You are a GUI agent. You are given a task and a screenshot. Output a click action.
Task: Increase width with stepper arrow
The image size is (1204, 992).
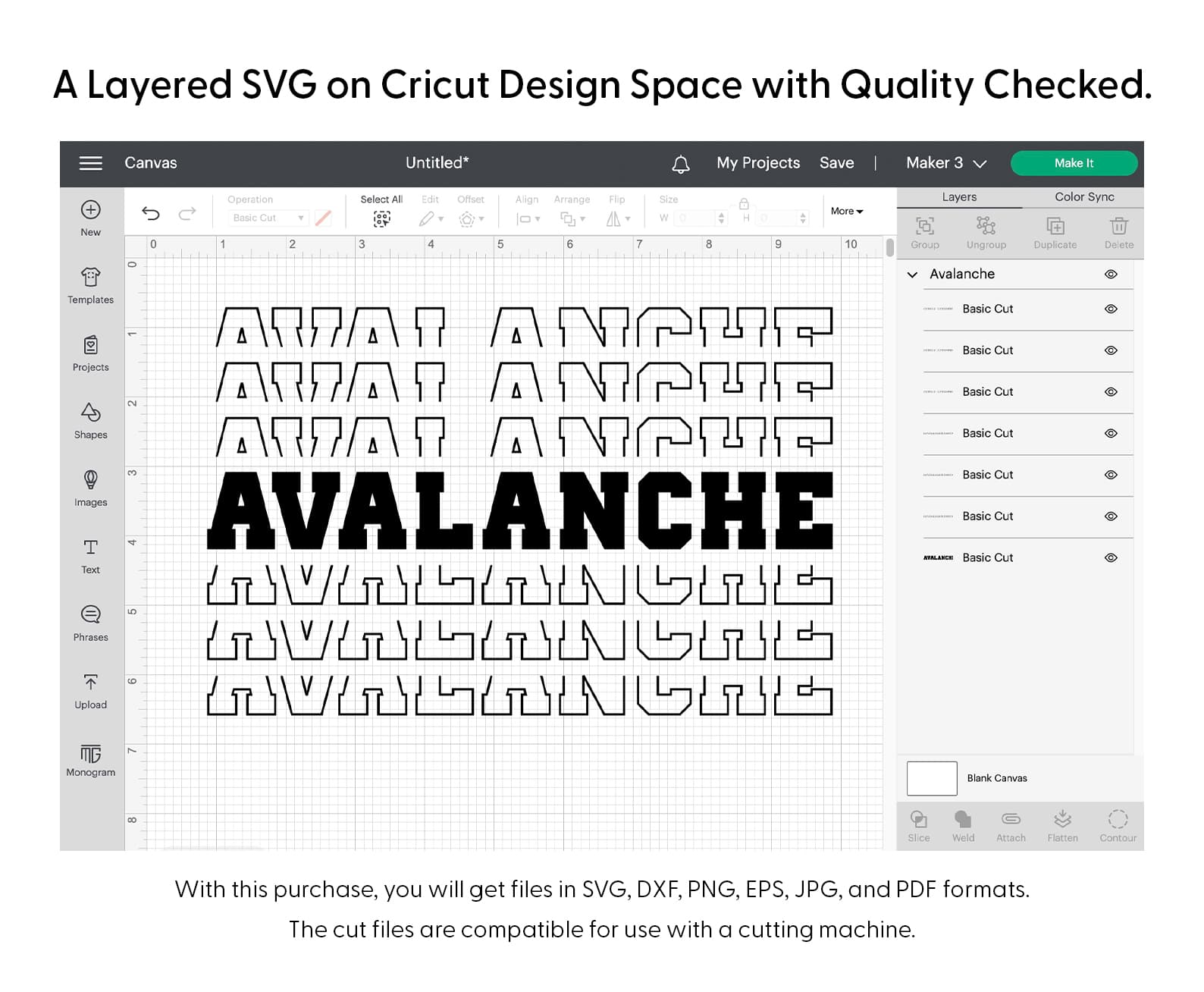(x=721, y=215)
